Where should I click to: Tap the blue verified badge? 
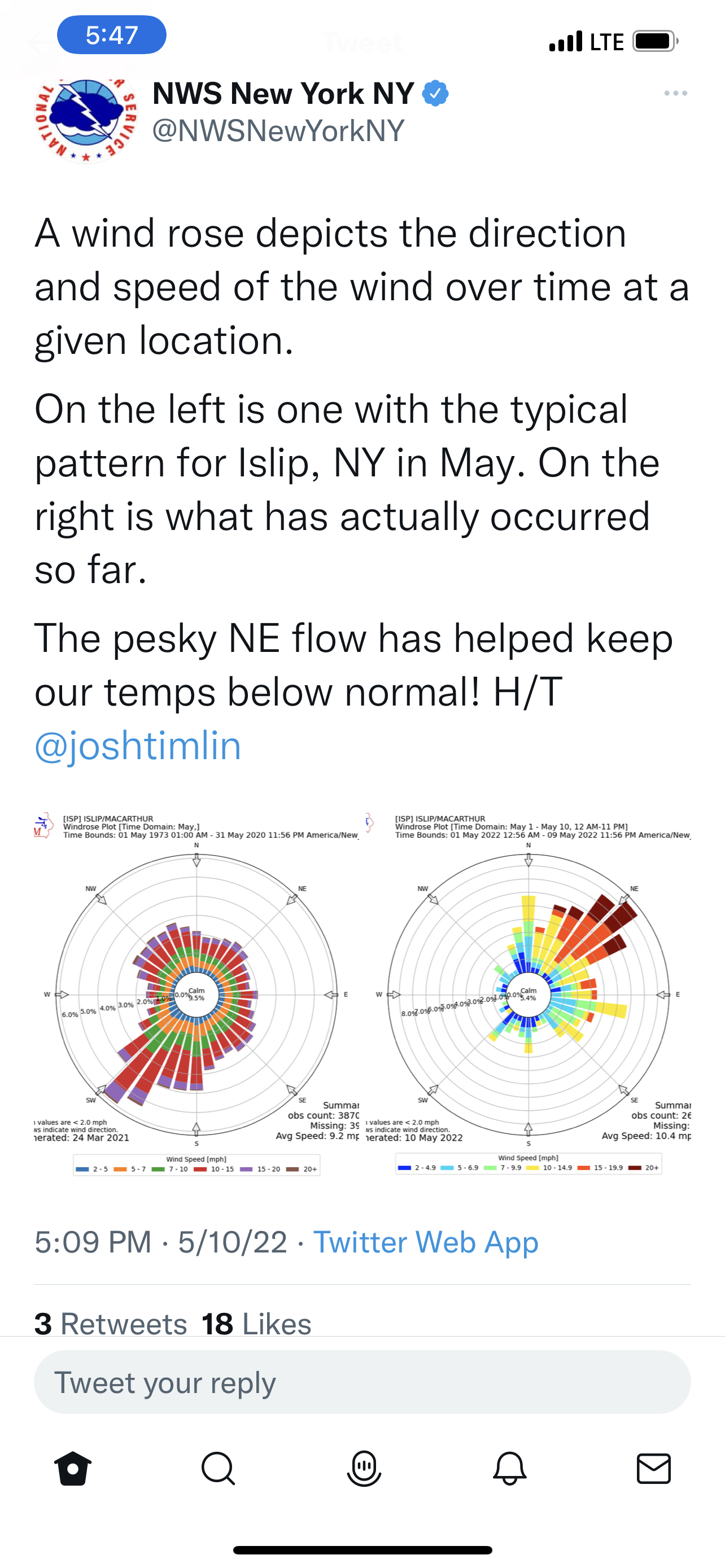point(435,93)
